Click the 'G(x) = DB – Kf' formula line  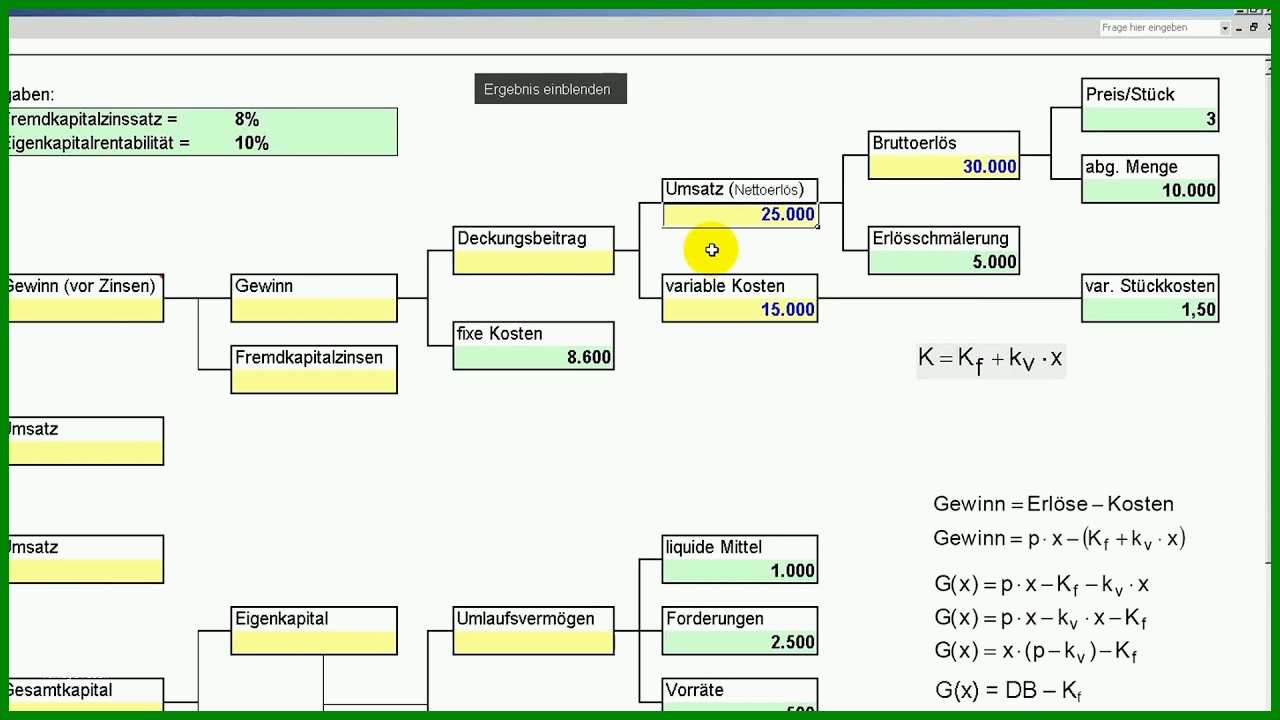[x=1008, y=690]
